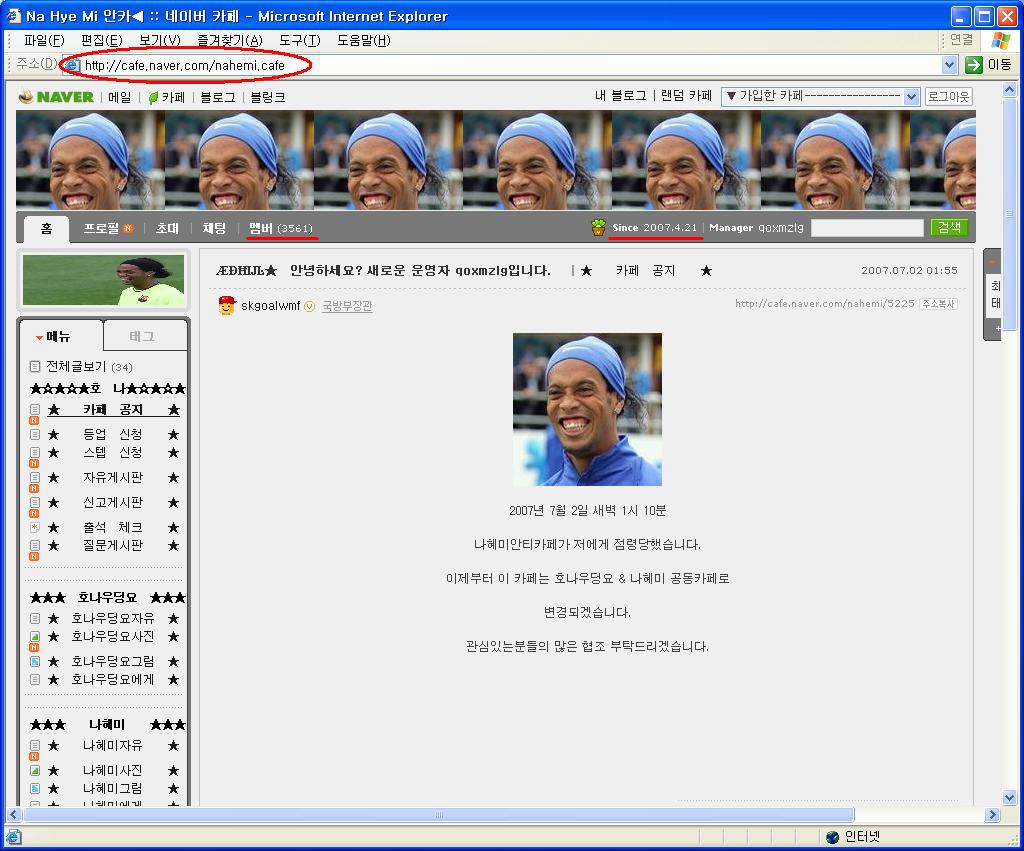The height and width of the screenshot is (851, 1024).
Task: Open the 국방부장관 link next to author
Action: pos(347,306)
